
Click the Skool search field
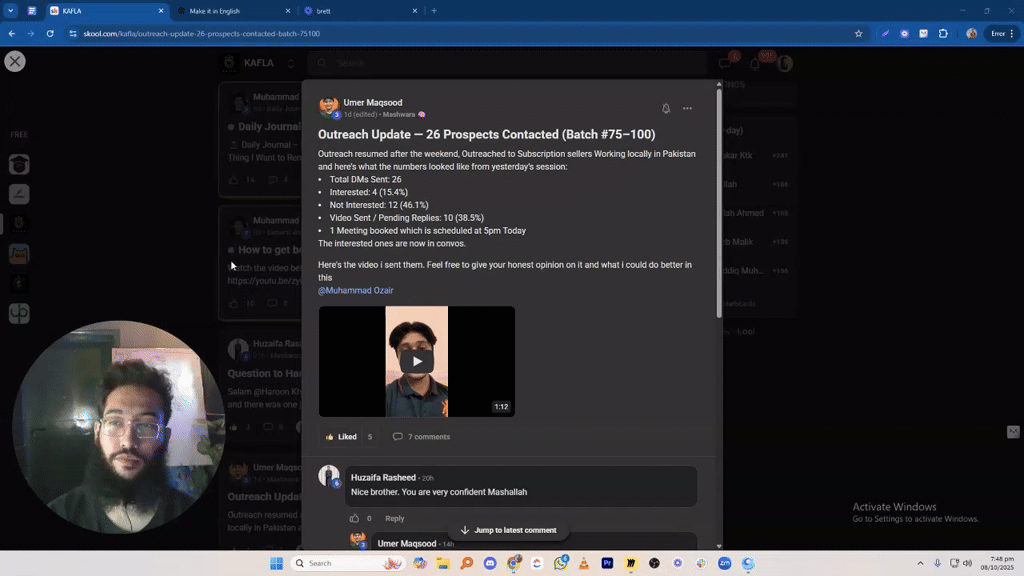[508, 63]
